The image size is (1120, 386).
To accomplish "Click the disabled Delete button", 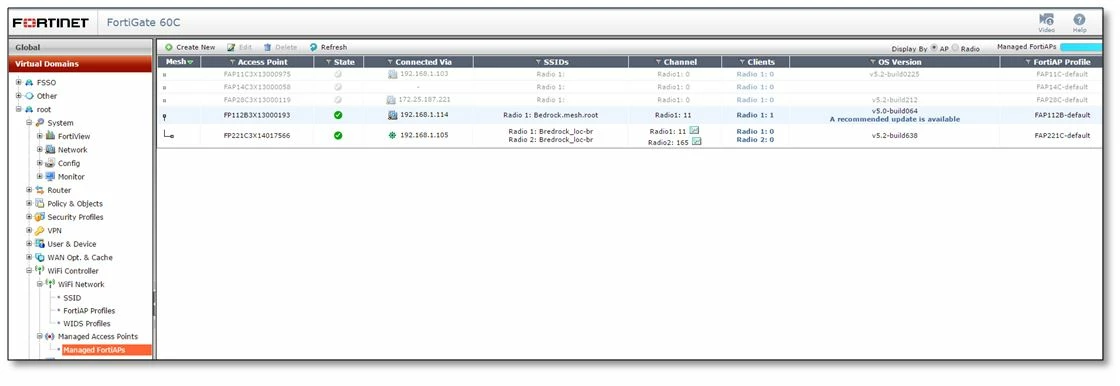I will (x=280, y=47).
